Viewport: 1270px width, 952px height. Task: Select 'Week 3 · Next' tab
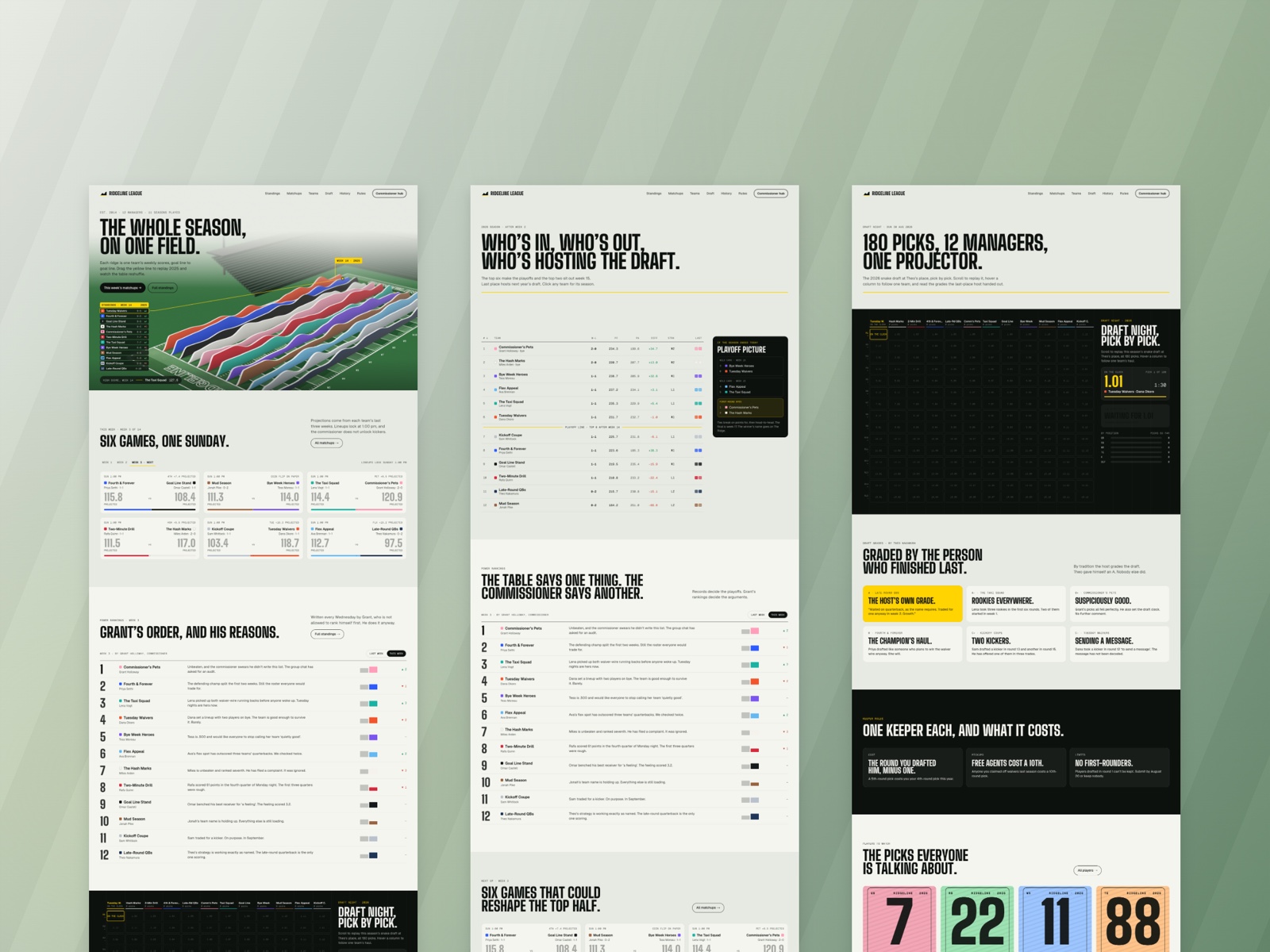[143, 462]
